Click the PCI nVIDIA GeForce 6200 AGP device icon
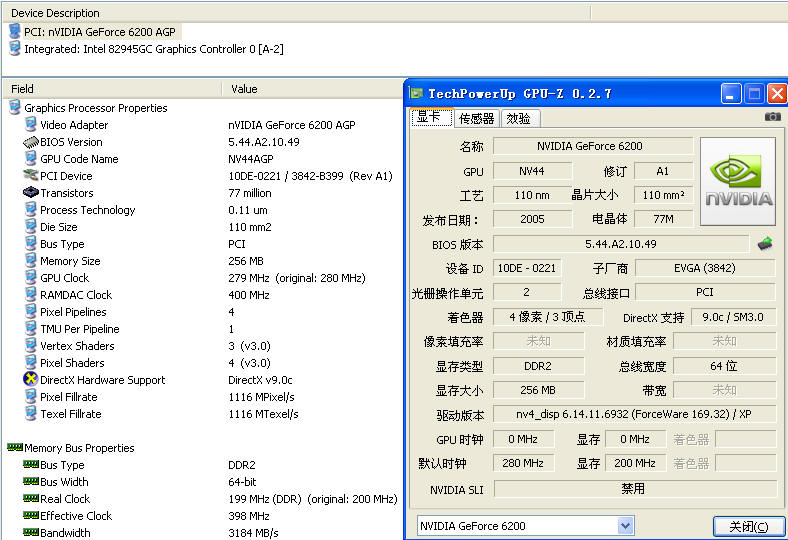Viewport: 788px width, 540px height. (15, 32)
